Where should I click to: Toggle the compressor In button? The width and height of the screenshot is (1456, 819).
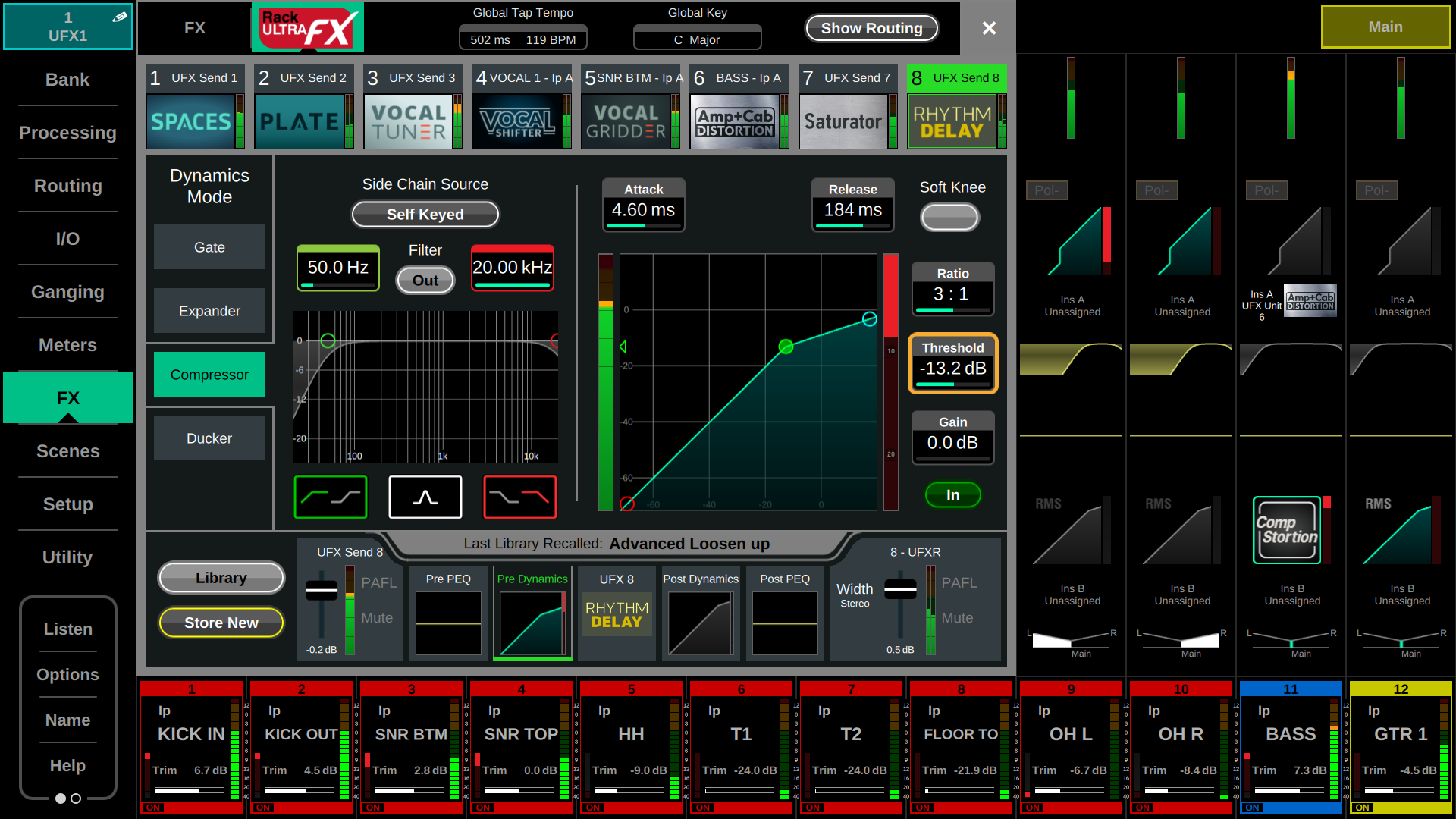click(x=952, y=495)
